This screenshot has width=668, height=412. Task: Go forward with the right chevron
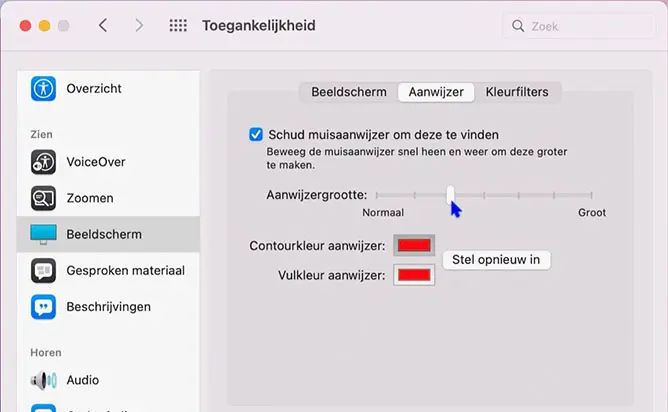[x=139, y=26]
